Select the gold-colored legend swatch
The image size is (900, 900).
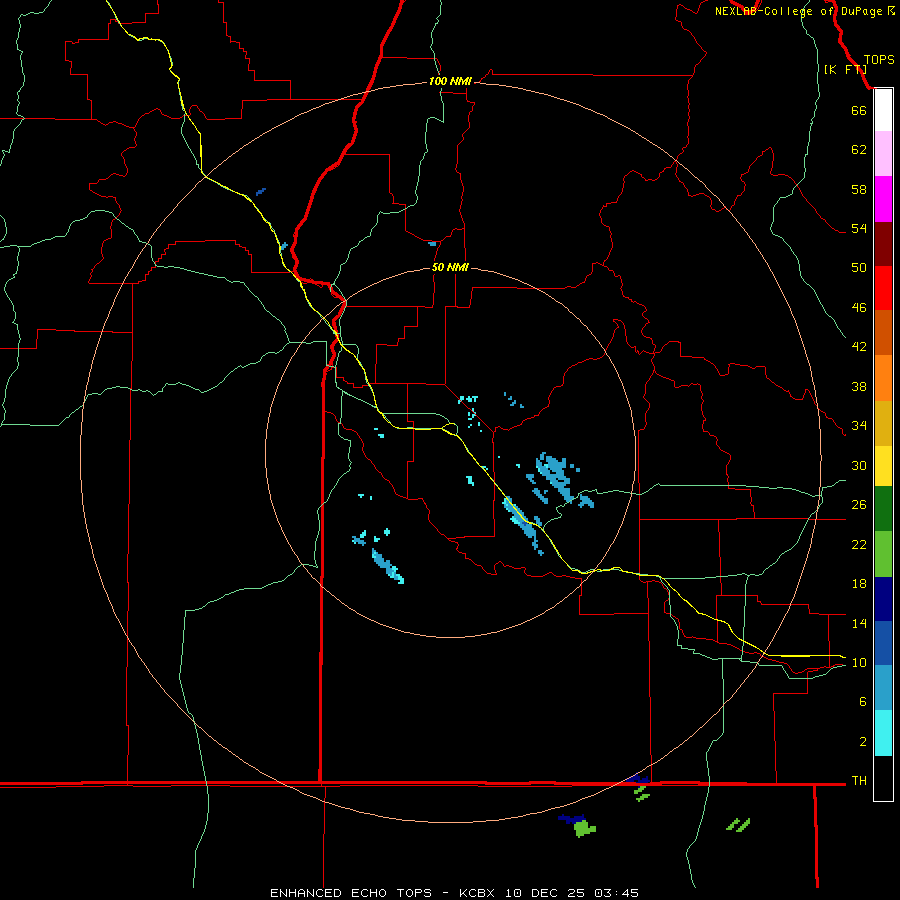[x=883, y=423]
